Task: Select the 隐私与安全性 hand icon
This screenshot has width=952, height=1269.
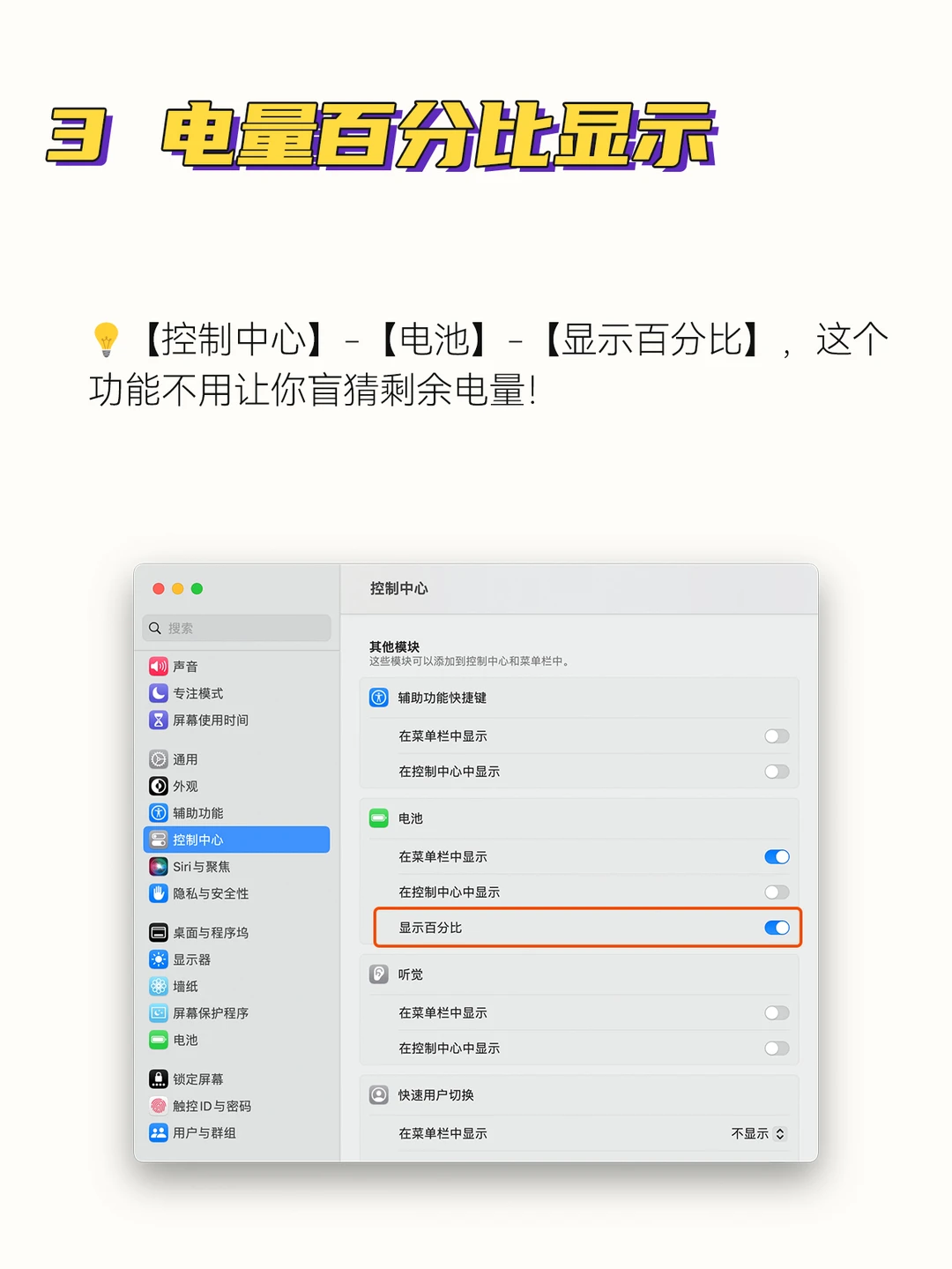Action: (x=159, y=893)
